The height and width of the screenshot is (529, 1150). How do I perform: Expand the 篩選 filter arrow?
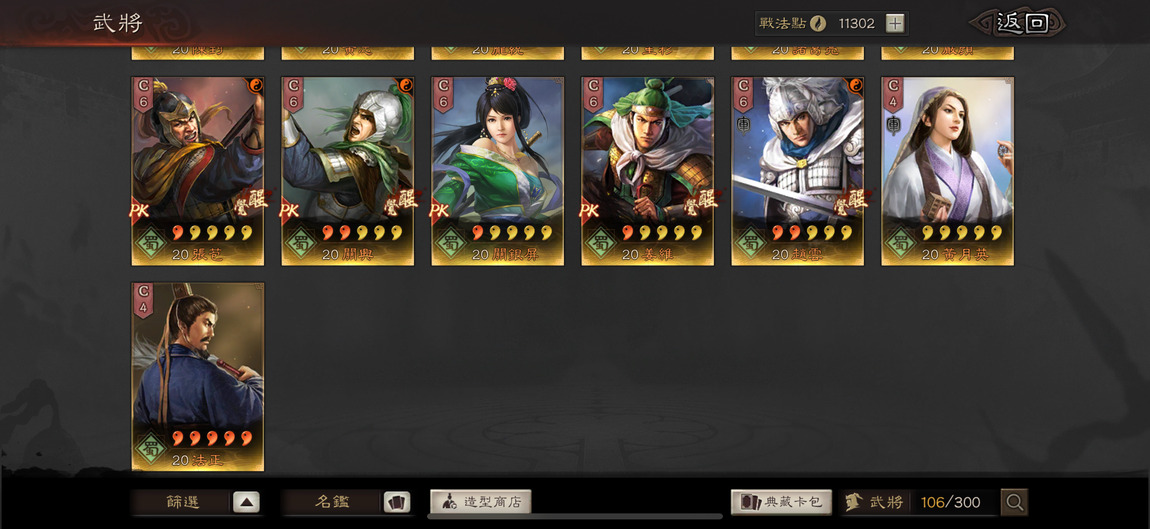tap(246, 503)
